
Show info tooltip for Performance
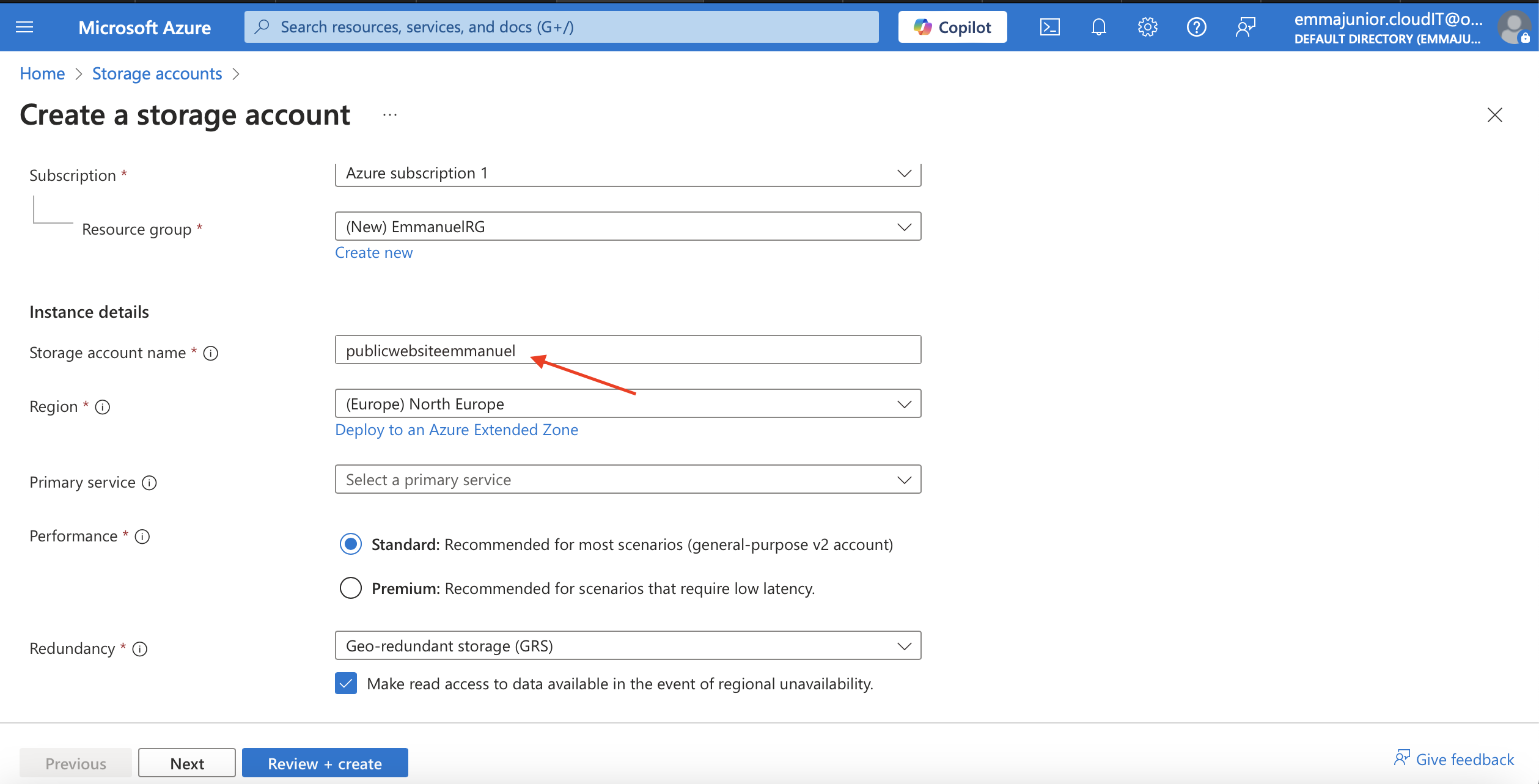tap(142, 537)
